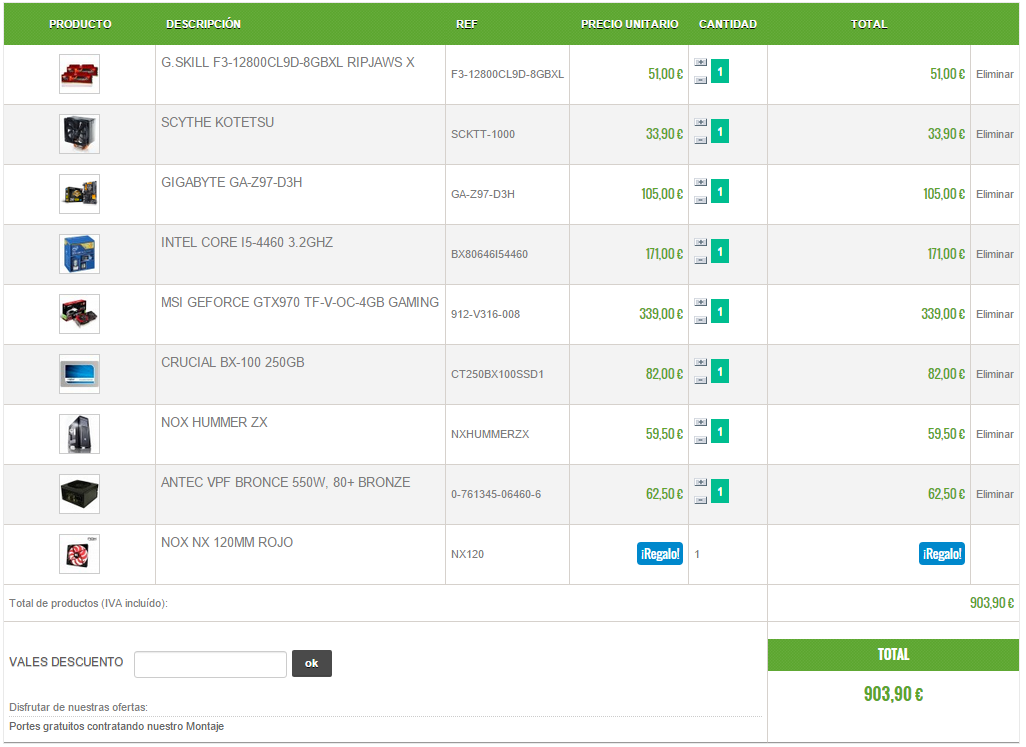
Task: Open G.SKILL F3-12800CL9D-8GBXL Ripjaws X description link
Action: pyautogui.click(x=288, y=63)
